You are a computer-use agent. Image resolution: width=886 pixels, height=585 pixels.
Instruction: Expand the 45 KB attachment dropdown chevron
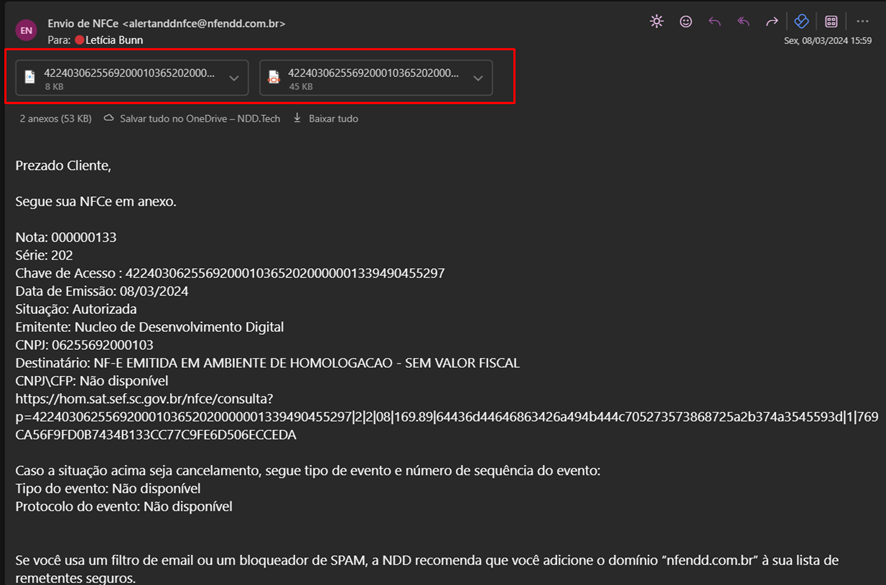[478, 78]
